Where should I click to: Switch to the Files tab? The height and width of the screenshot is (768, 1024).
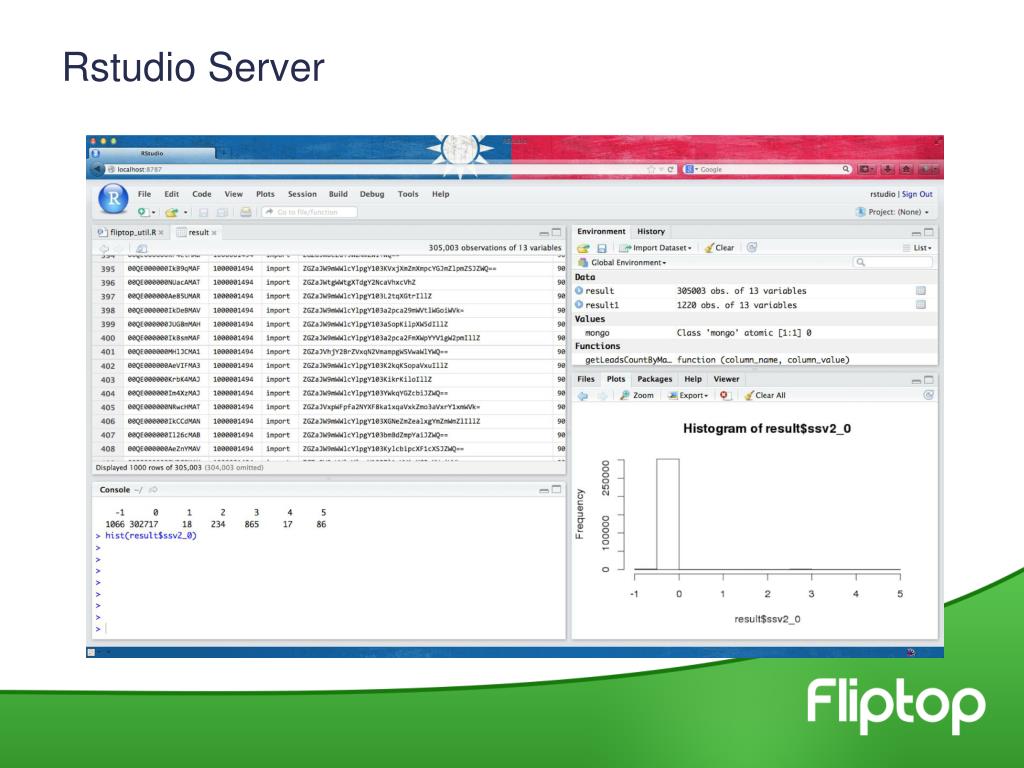[586, 379]
